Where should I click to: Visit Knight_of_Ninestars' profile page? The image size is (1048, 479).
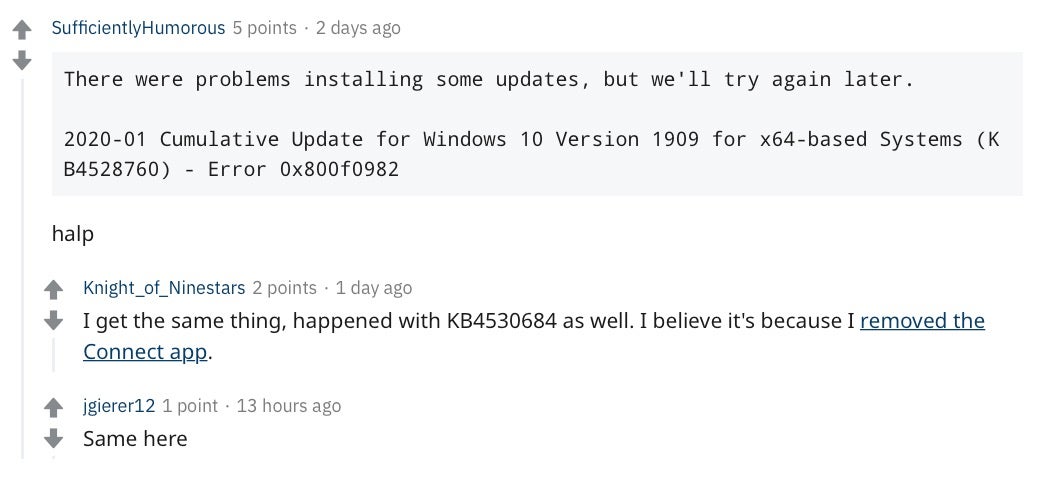164,288
